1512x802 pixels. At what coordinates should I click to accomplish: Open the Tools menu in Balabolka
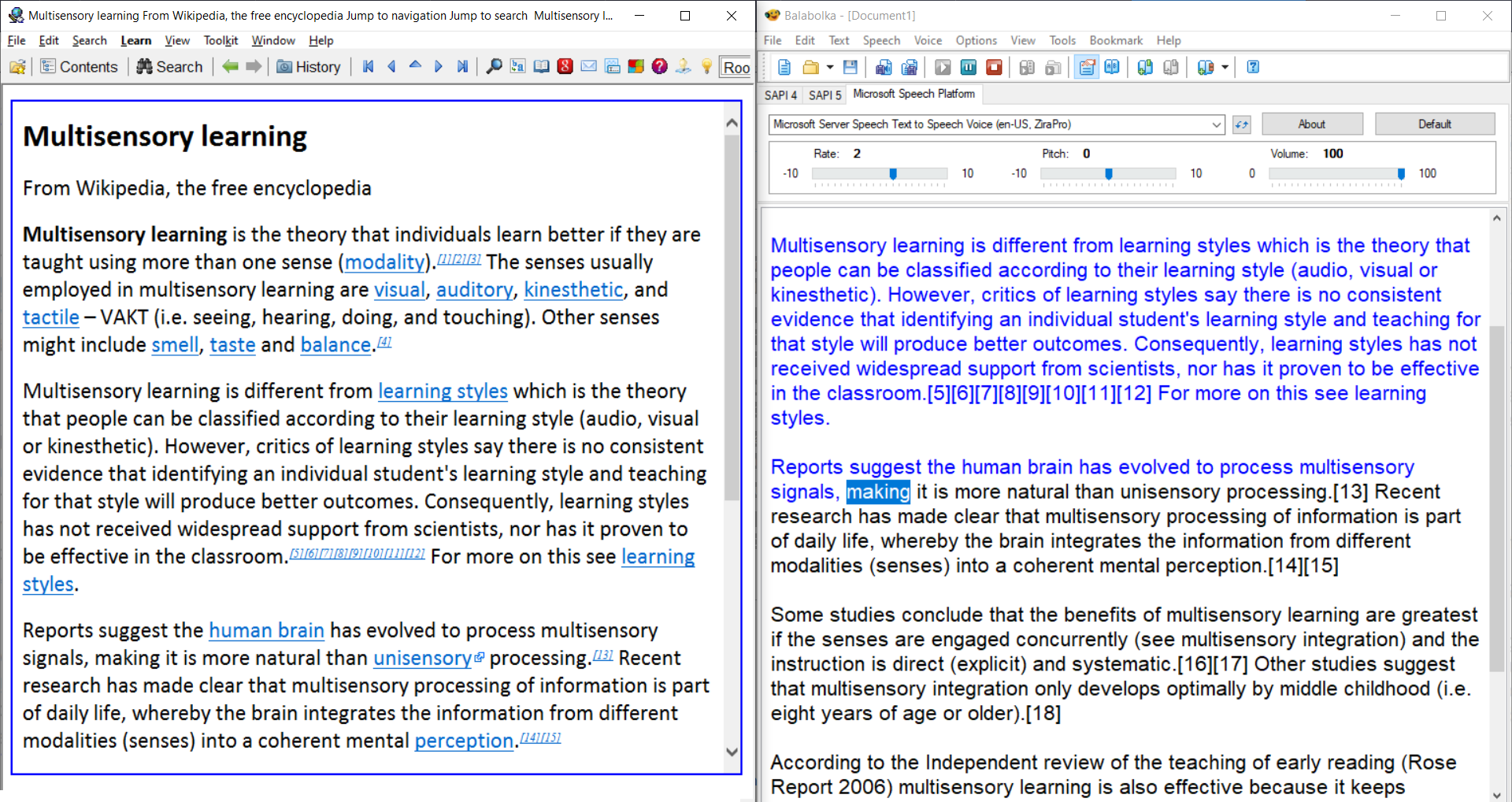coord(1062,40)
